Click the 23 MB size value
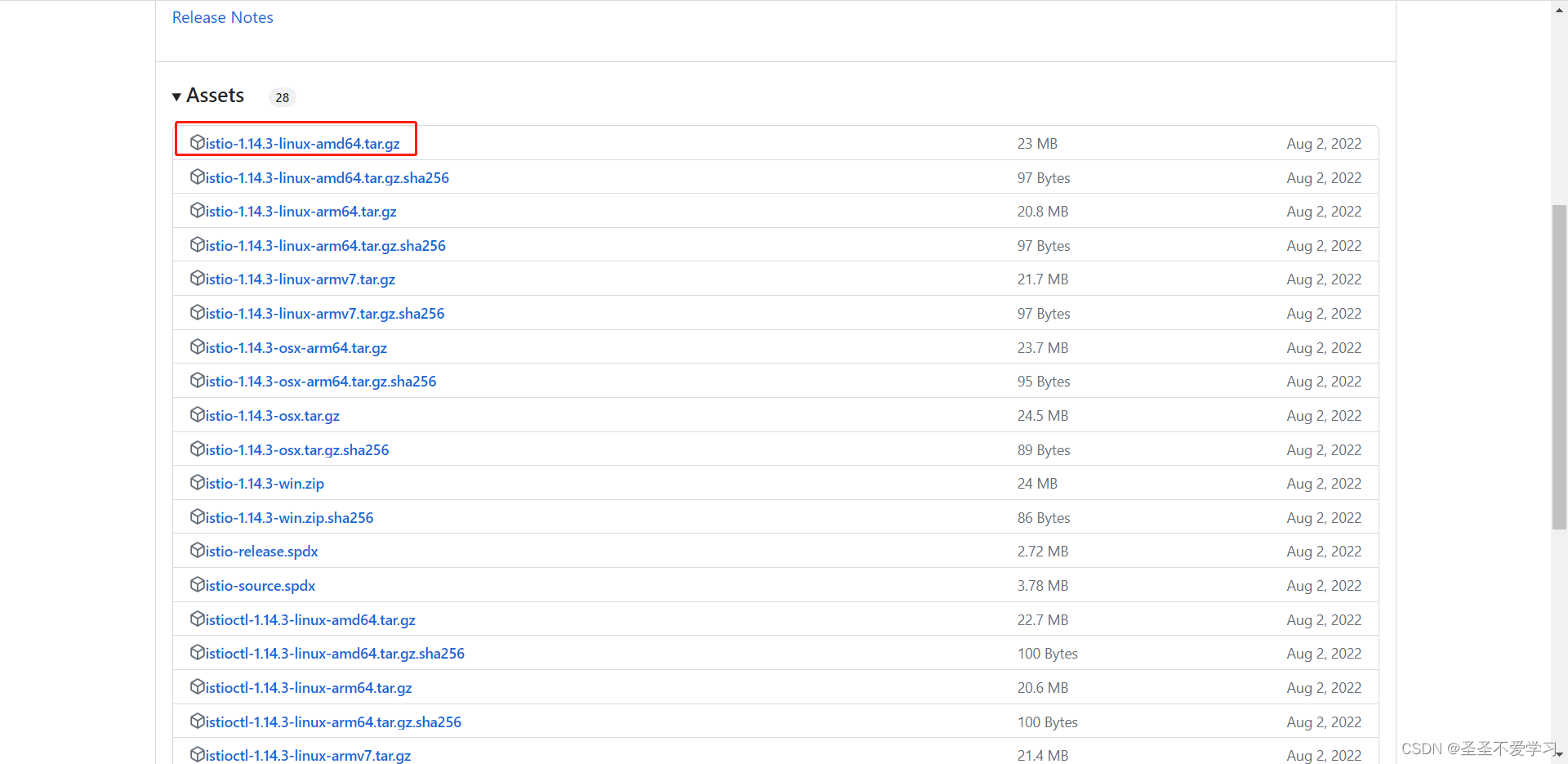Viewport: 1568px width, 764px height. 1037,143
